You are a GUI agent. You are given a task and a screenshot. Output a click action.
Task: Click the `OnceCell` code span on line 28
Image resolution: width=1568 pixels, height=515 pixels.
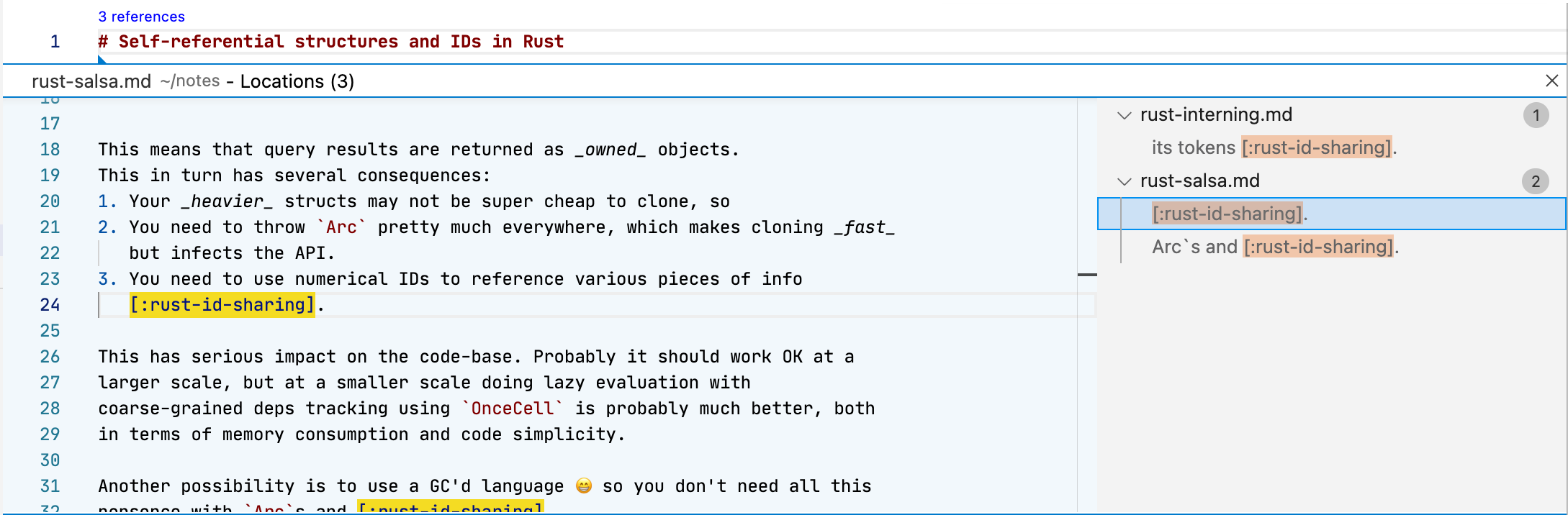512,409
